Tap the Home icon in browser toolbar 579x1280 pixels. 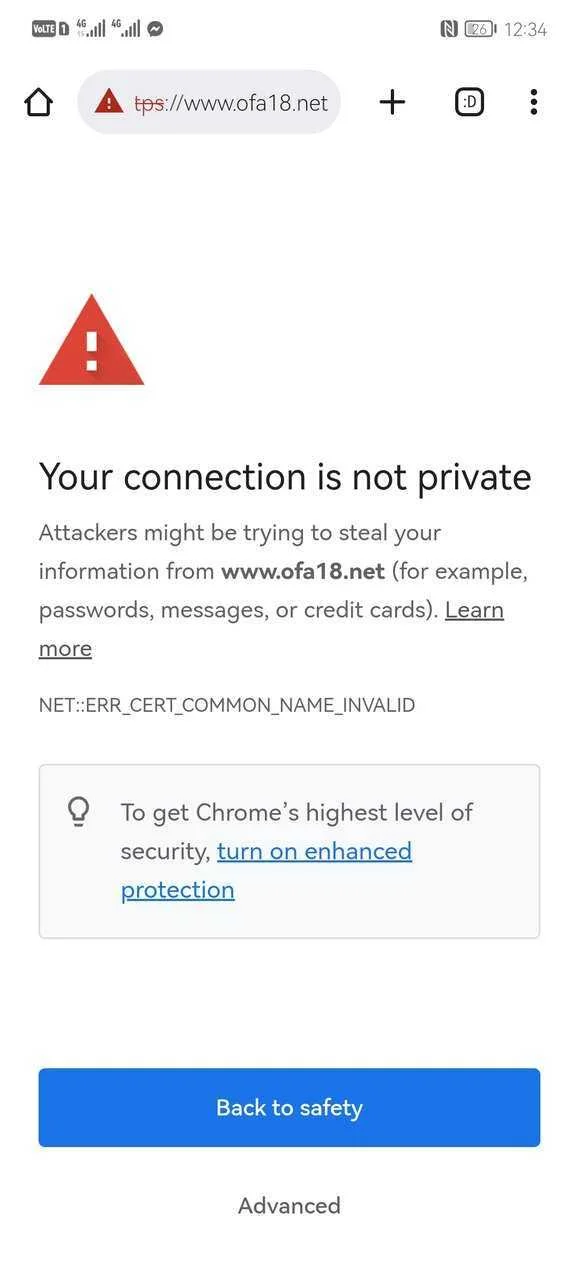coord(38,102)
